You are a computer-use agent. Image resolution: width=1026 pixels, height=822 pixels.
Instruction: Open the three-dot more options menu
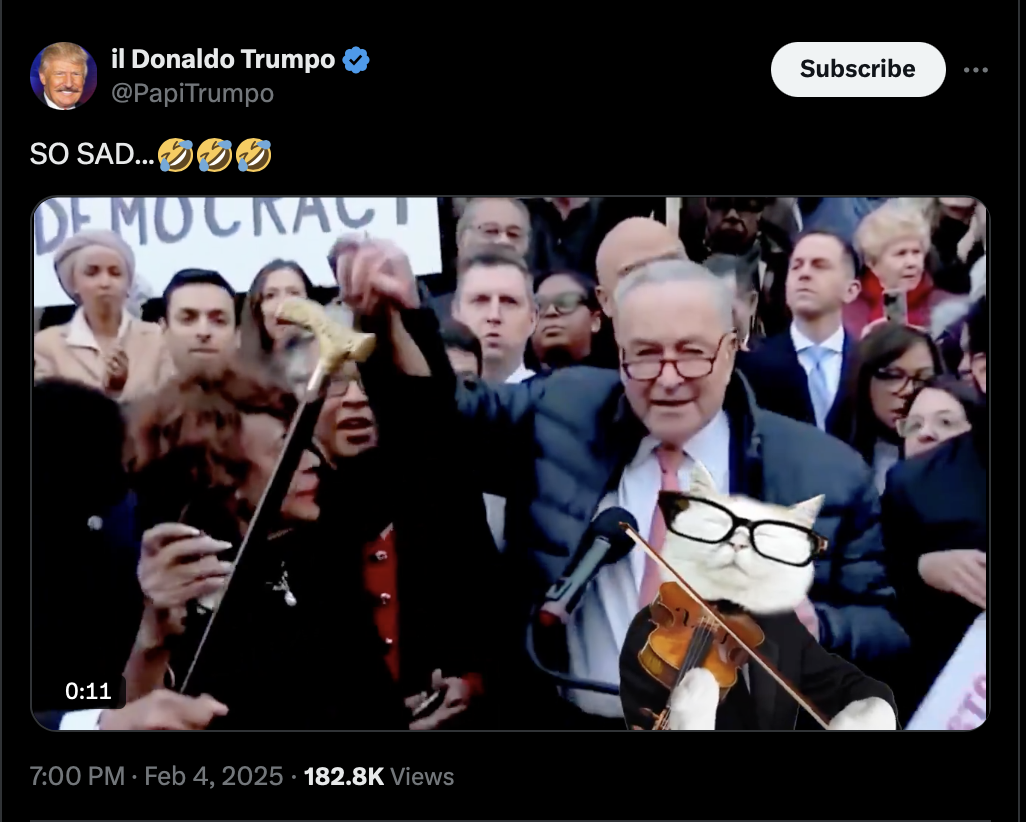point(976,70)
